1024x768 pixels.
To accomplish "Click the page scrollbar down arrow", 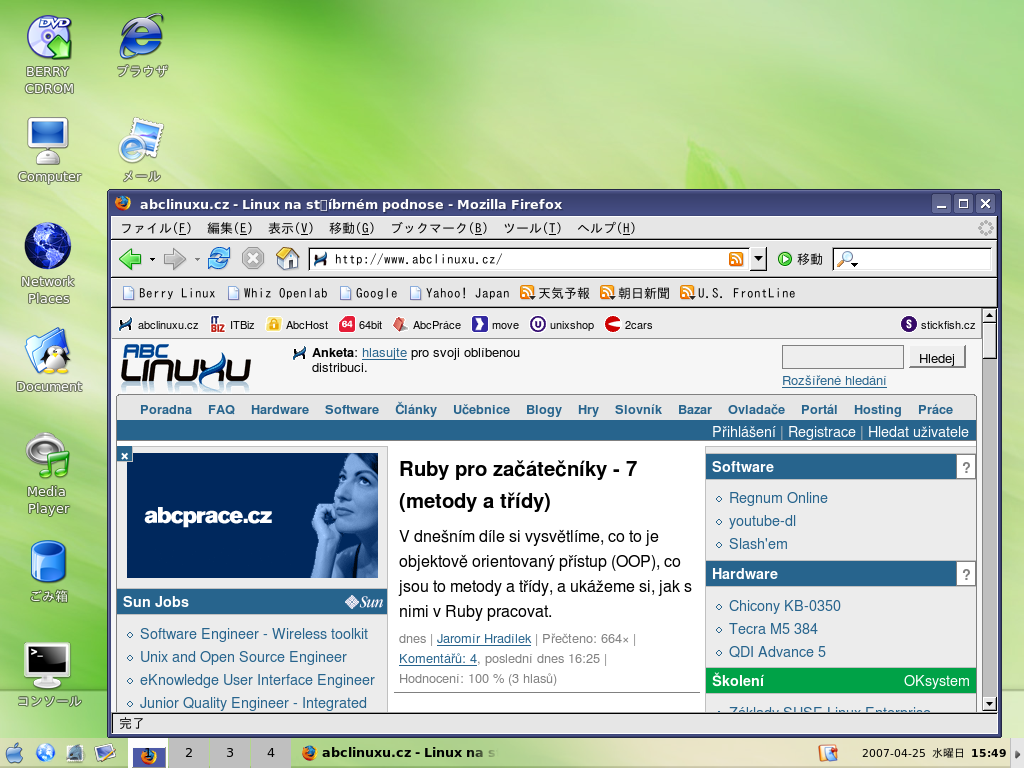I will coord(989,703).
